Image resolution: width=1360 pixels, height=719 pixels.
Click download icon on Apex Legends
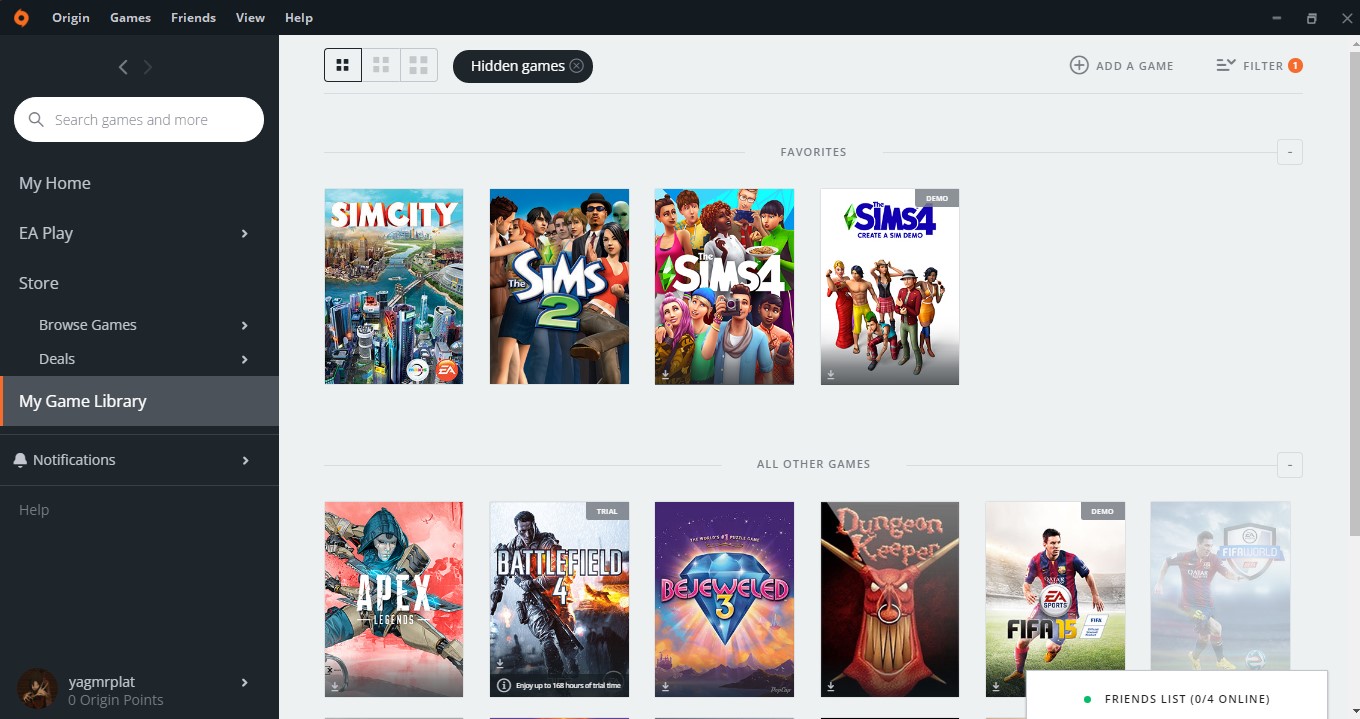(335, 687)
